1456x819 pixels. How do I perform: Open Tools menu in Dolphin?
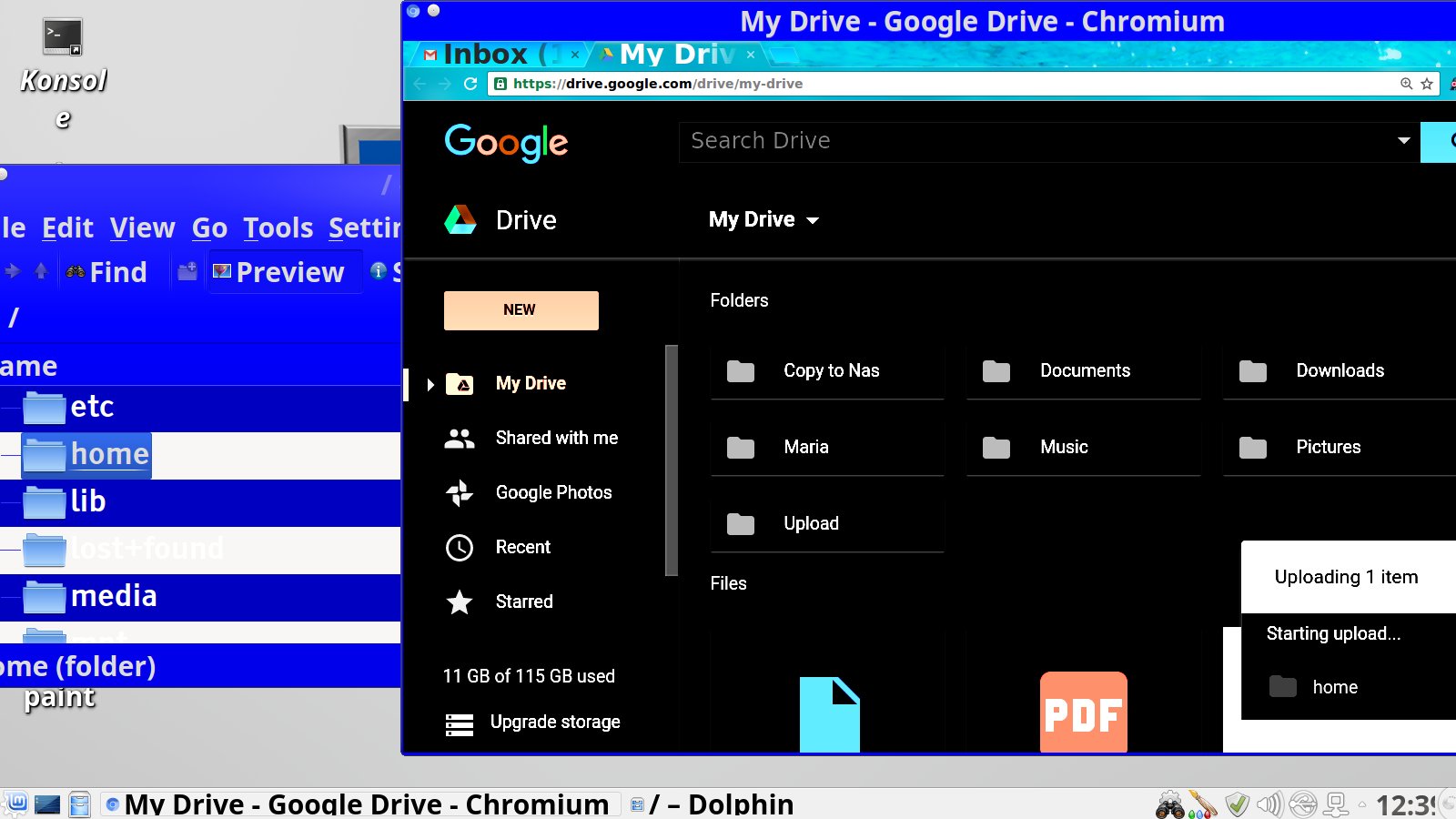pos(278,227)
